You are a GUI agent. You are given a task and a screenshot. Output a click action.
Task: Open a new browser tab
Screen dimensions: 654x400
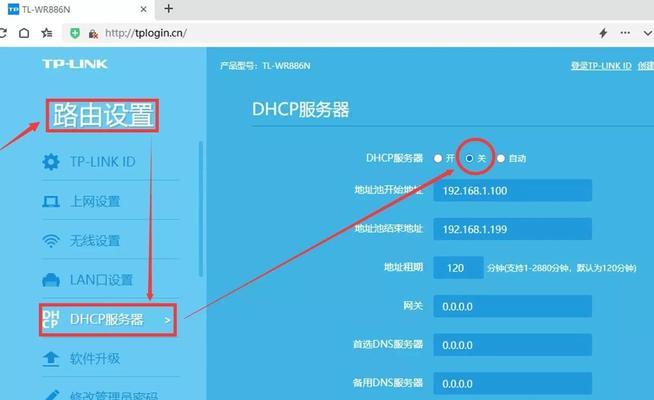[169, 8]
